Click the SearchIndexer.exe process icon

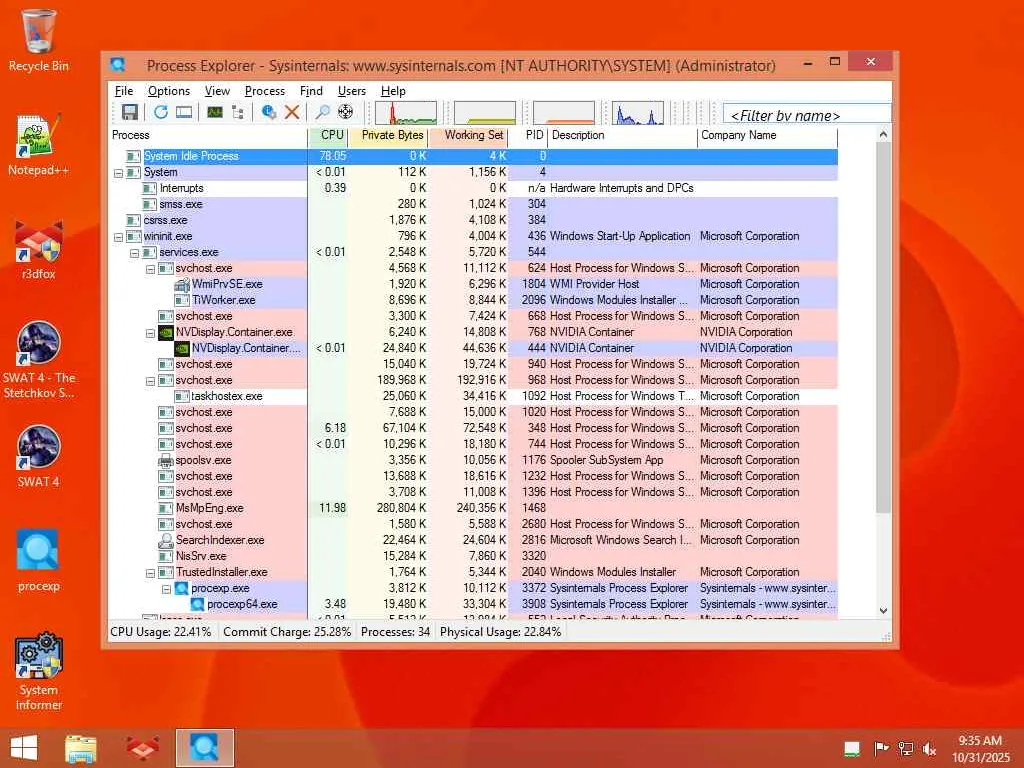166,540
